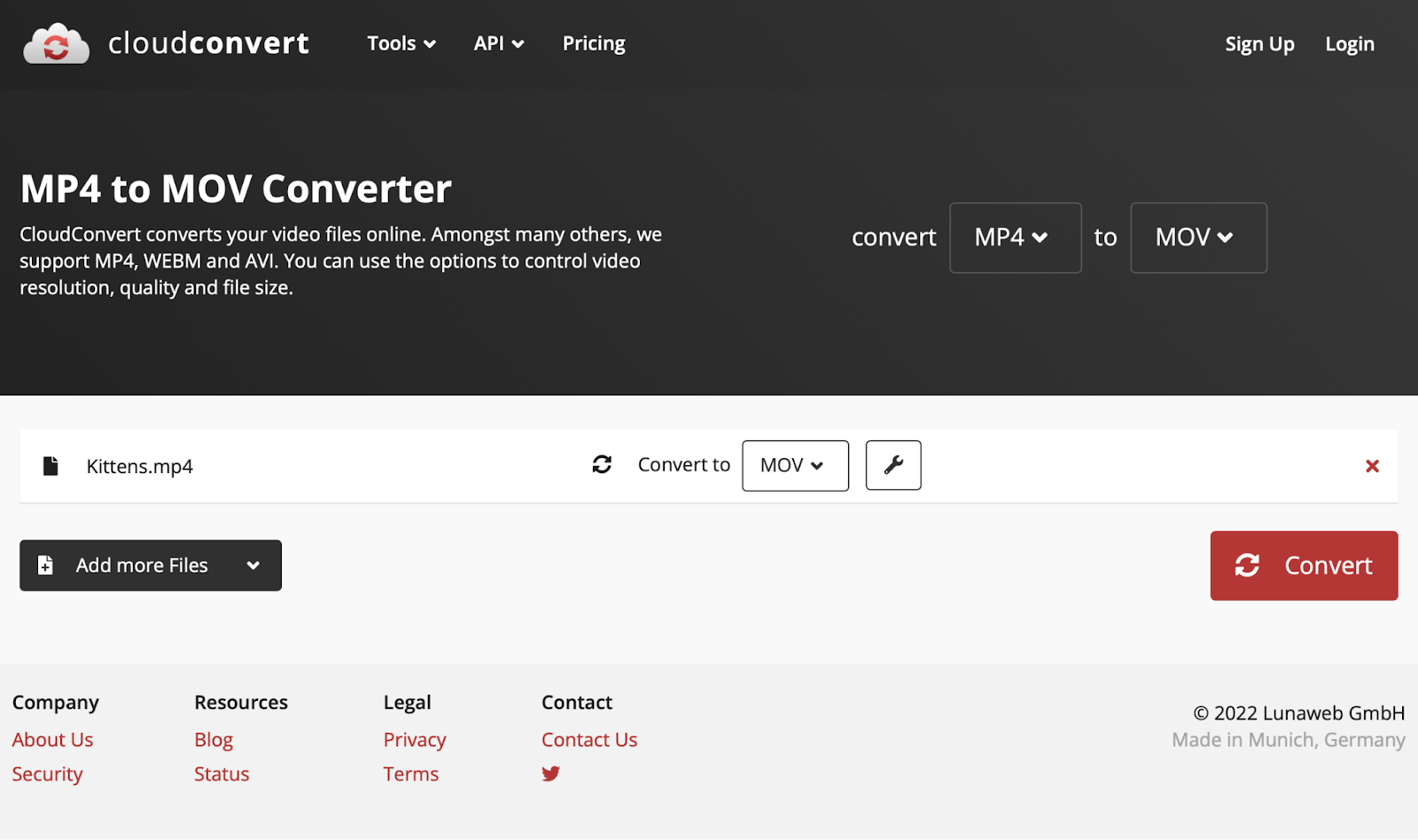
Task: Open the header MOV target format dropdown
Action: (x=1198, y=237)
